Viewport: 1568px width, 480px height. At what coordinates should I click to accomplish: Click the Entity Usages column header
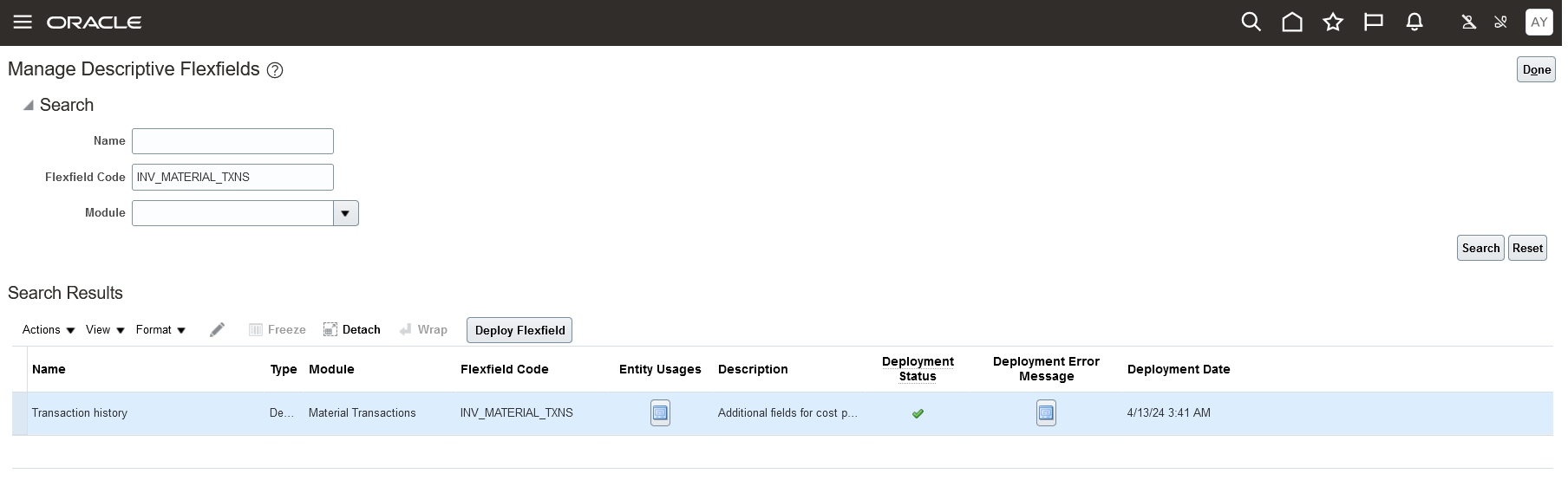coord(660,369)
